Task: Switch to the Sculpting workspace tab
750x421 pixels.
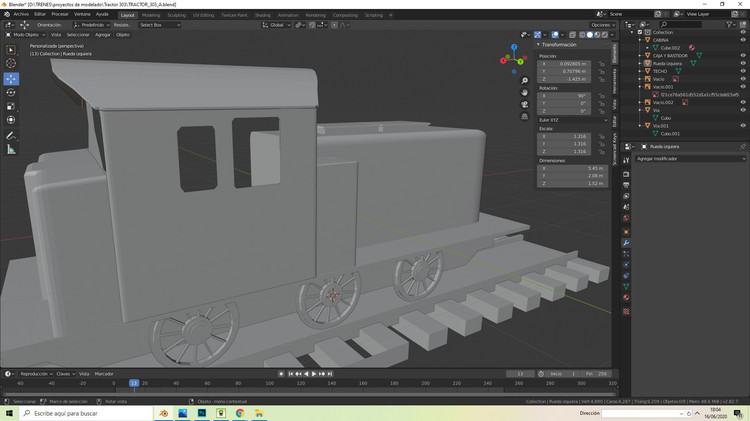Action: point(176,15)
